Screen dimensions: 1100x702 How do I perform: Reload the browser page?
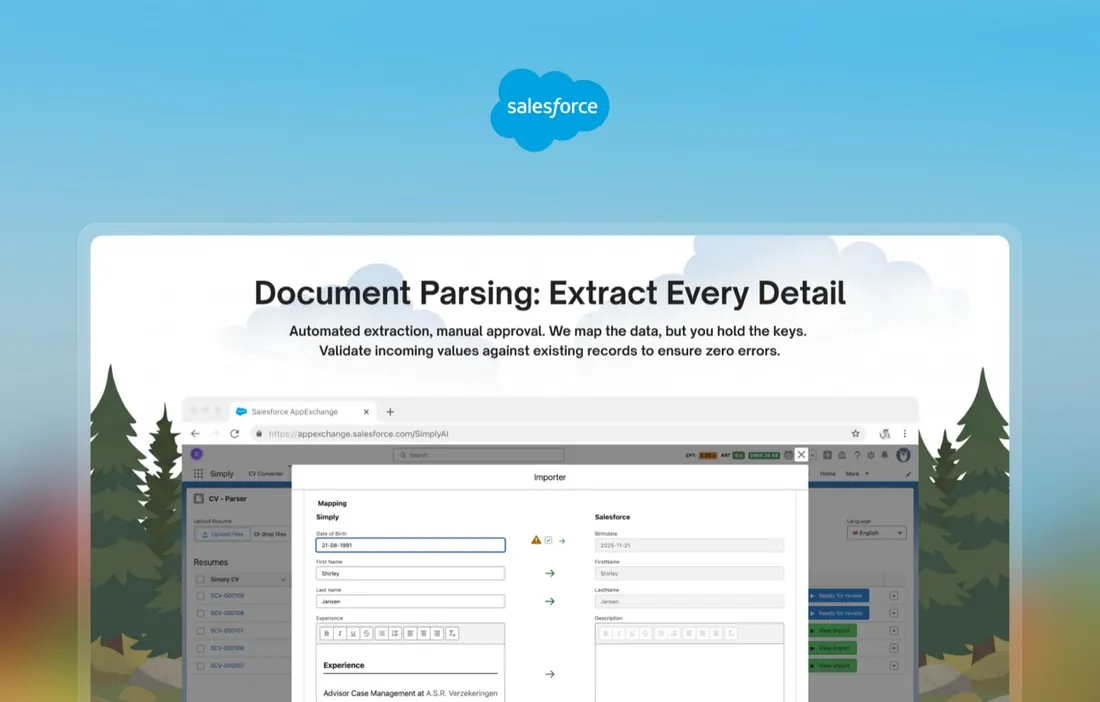click(234, 433)
